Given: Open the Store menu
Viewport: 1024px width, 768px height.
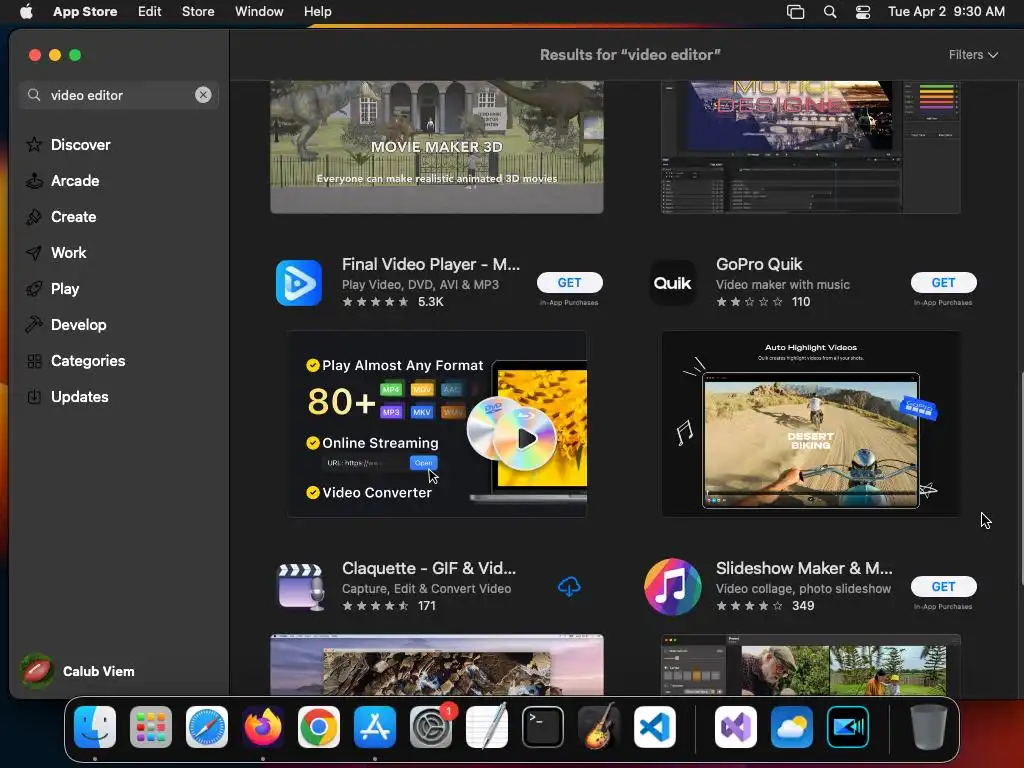Looking at the screenshot, I should (198, 12).
